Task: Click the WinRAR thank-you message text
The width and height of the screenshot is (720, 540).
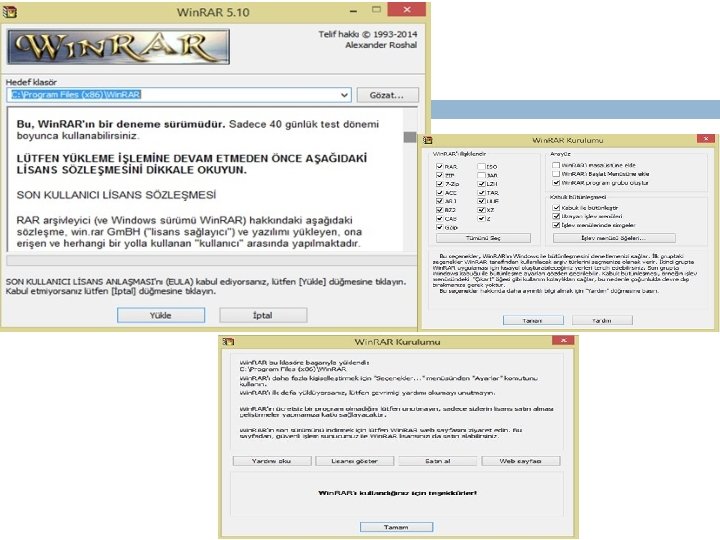Action: tap(398, 493)
